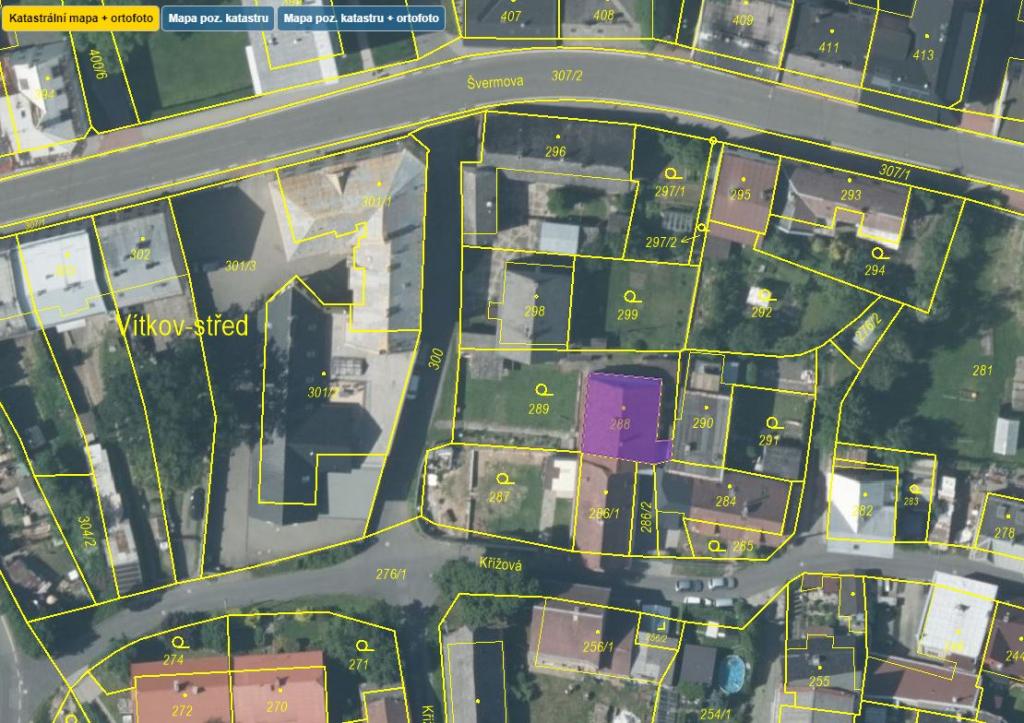
Task: Click the purple highlighted parcel 288
Action: (x=621, y=417)
